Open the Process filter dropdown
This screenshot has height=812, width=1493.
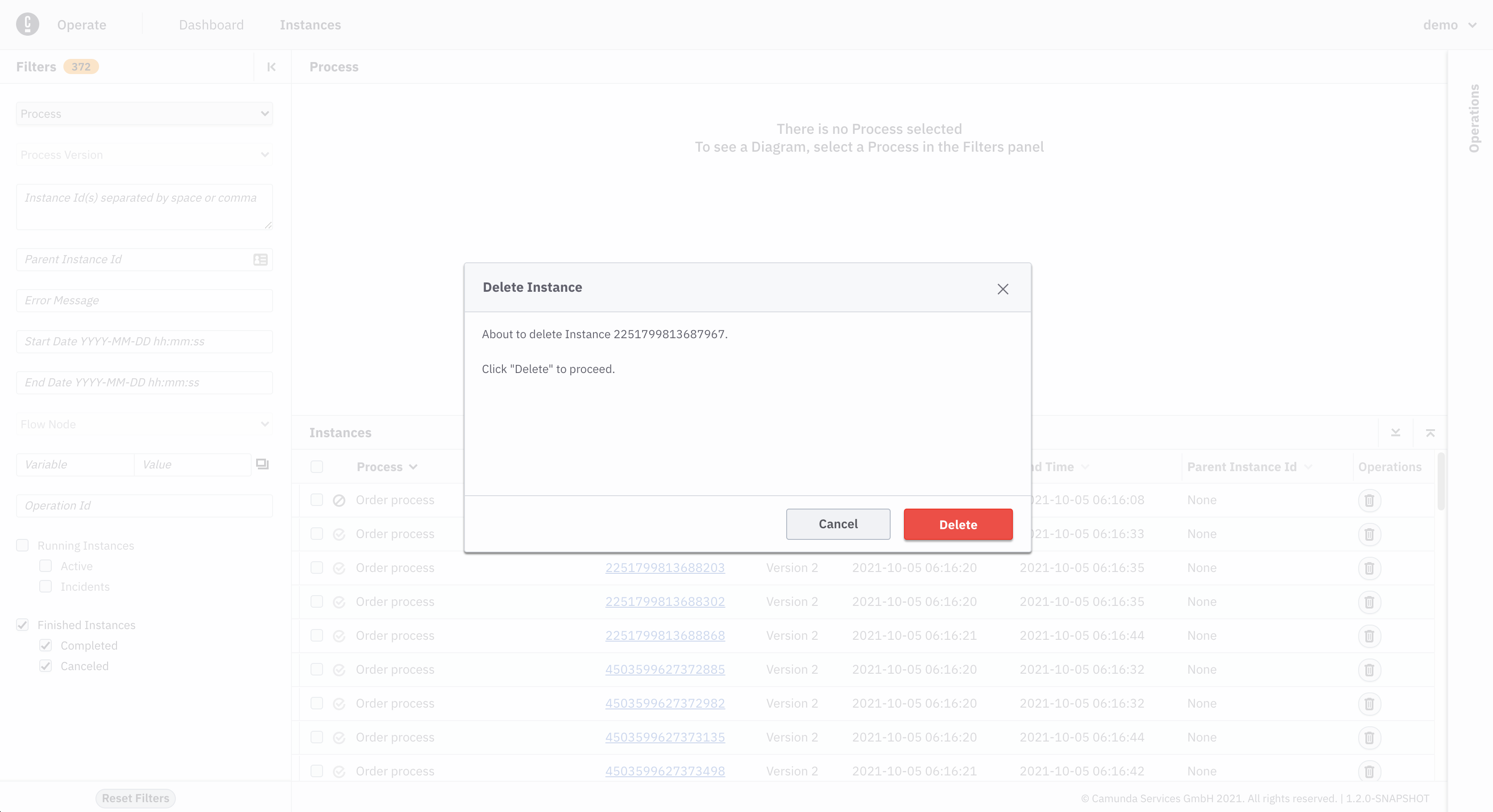point(144,114)
